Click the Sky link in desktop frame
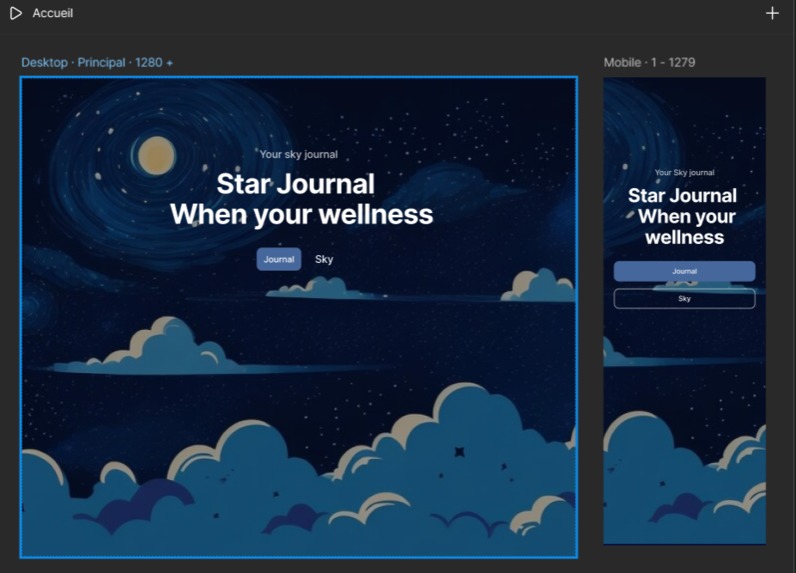Image resolution: width=796 pixels, height=573 pixels. click(324, 259)
